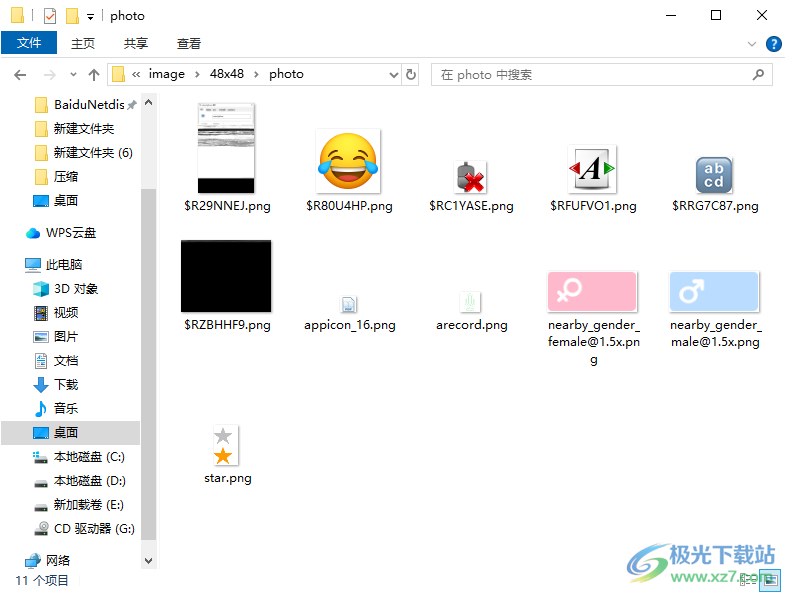This screenshot has height=593, width=786.
Task: Expand the address bar history dropdown
Action: click(x=394, y=75)
